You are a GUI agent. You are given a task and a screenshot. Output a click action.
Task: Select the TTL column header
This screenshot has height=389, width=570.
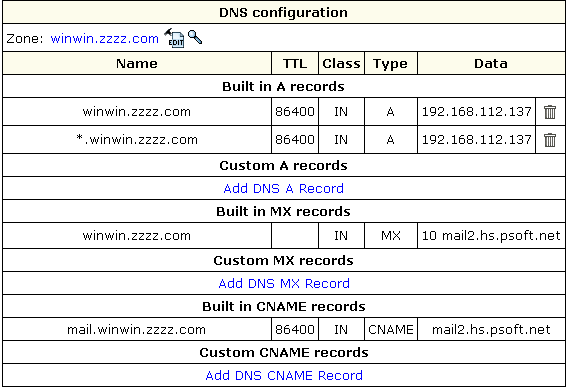click(x=295, y=63)
